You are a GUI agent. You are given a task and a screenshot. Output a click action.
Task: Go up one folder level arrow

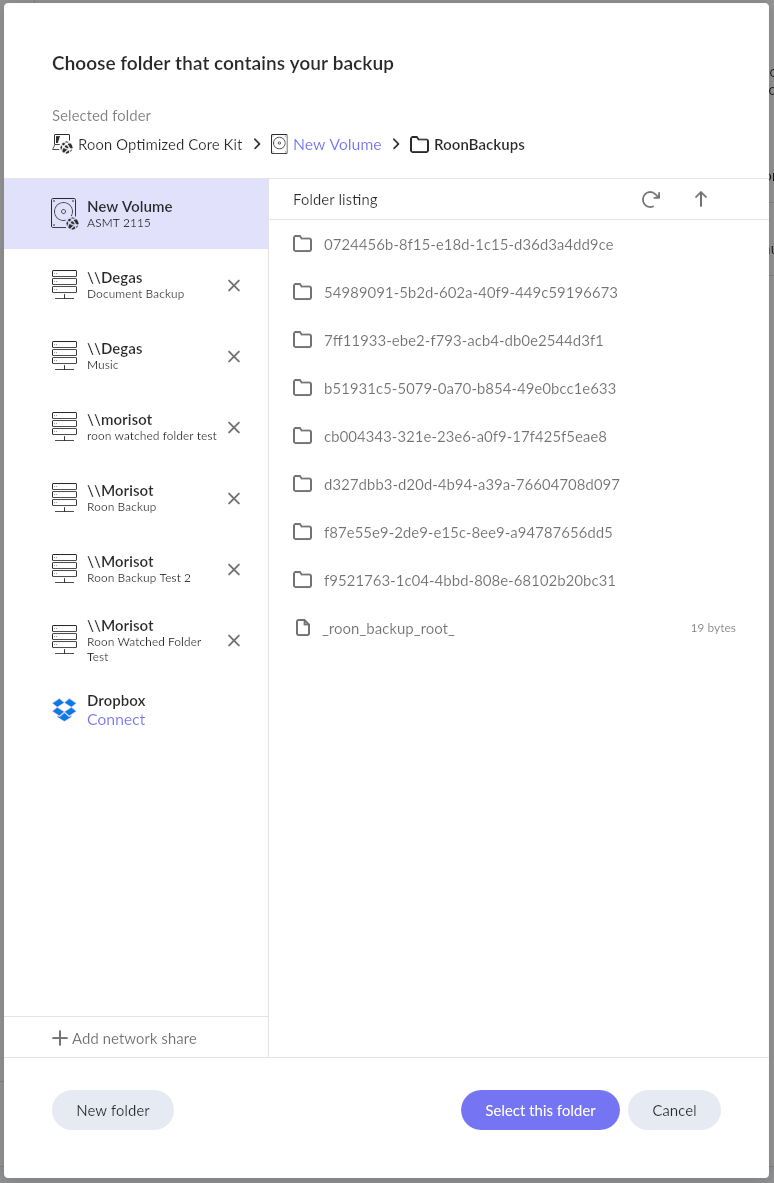coord(701,199)
